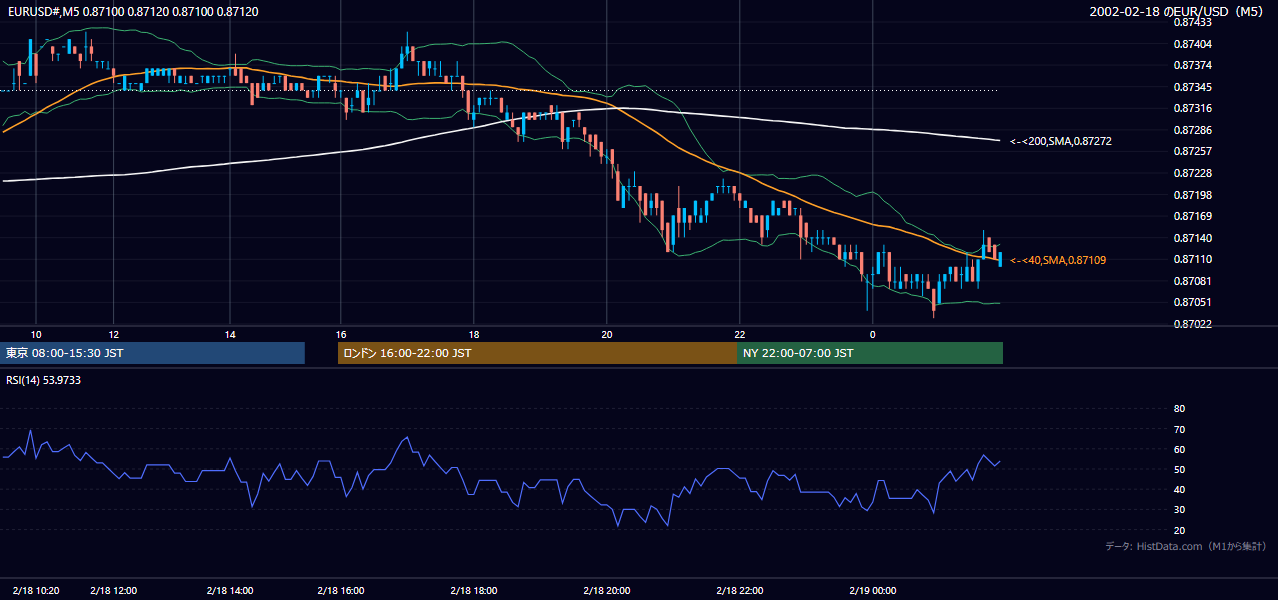Click the RSI 40 level label
Viewport: 1278px width, 600px height.
pyautogui.click(x=1179, y=489)
